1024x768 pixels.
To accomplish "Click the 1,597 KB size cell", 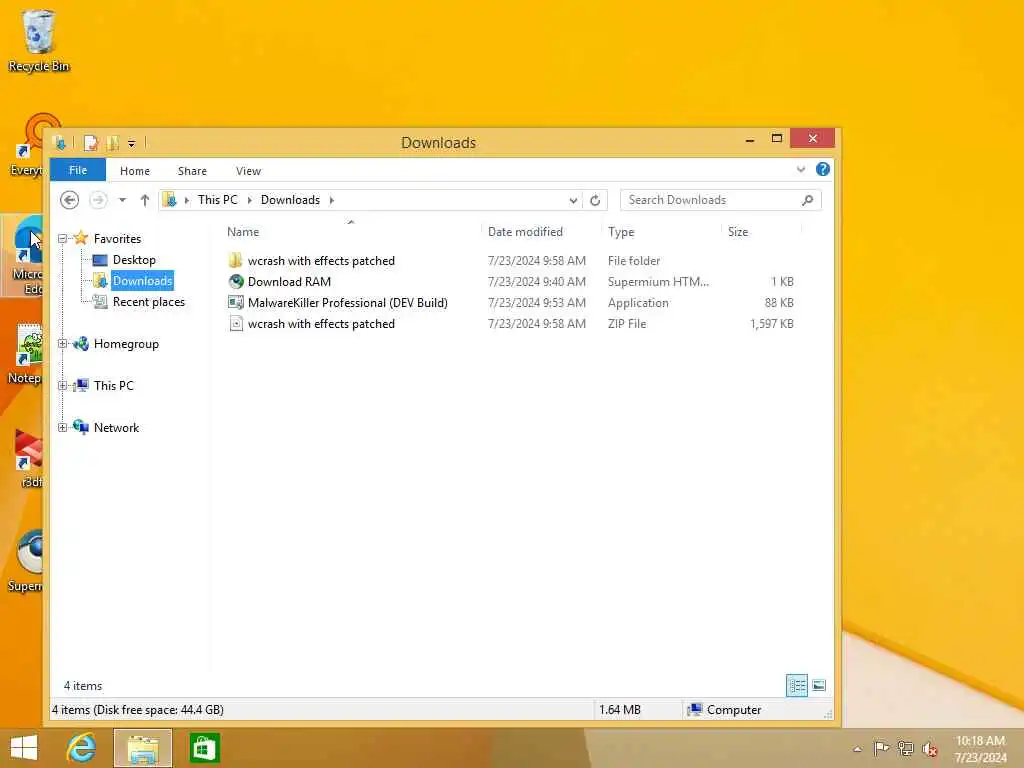I will tap(771, 323).
